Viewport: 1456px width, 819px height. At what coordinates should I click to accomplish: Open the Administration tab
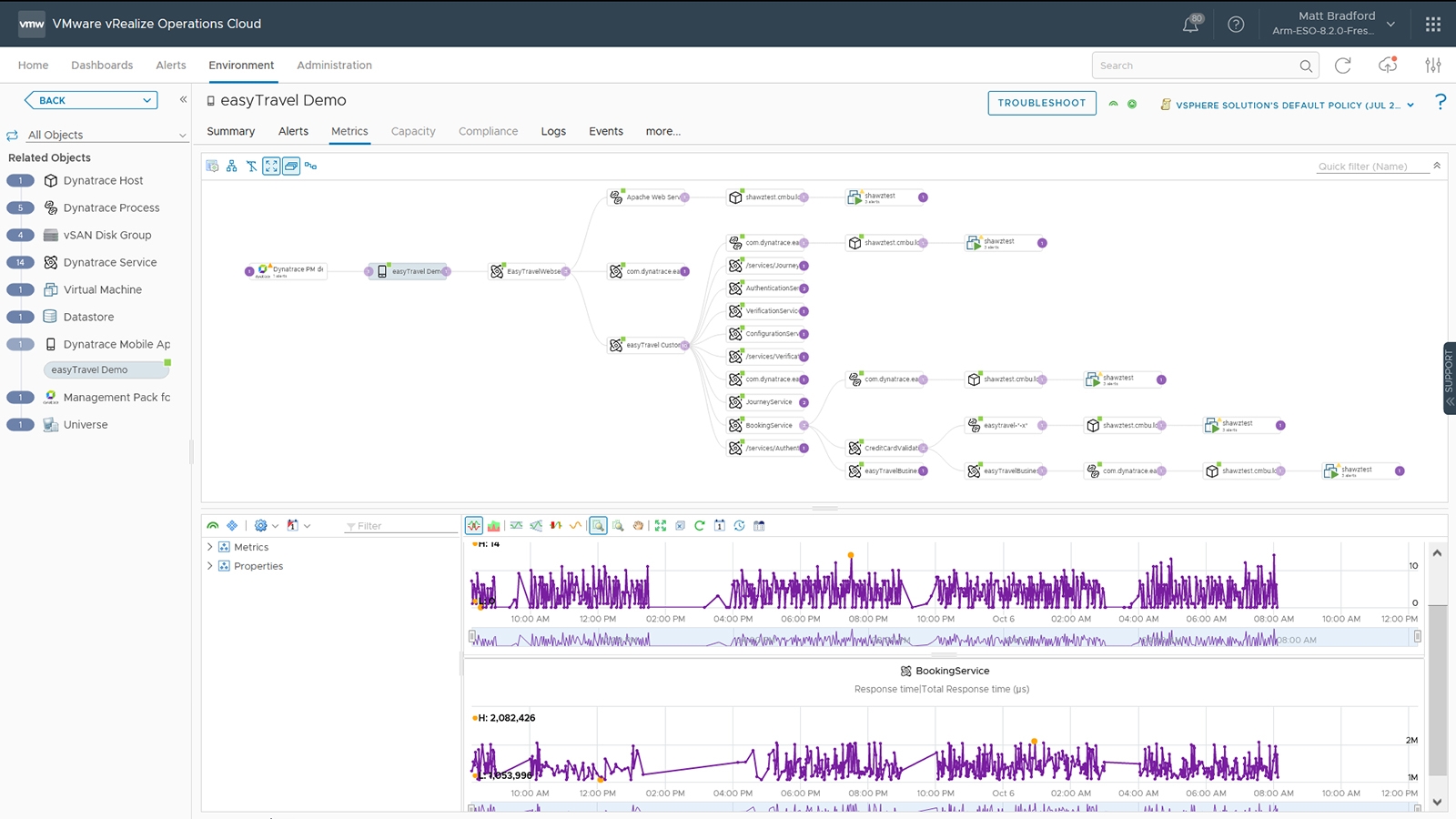tap(334, 65)
